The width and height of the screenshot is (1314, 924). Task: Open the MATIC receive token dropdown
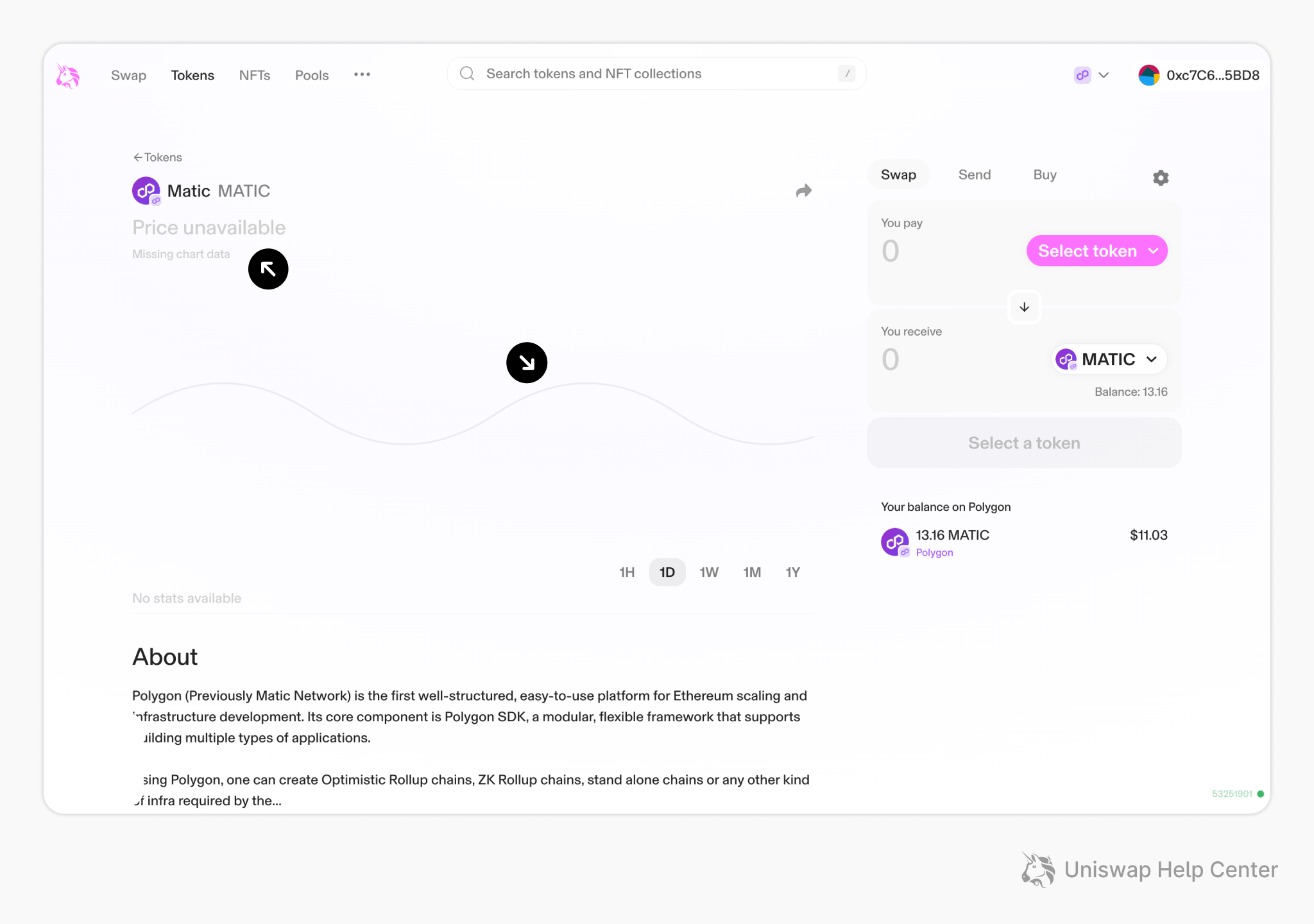coord(1109,359)
